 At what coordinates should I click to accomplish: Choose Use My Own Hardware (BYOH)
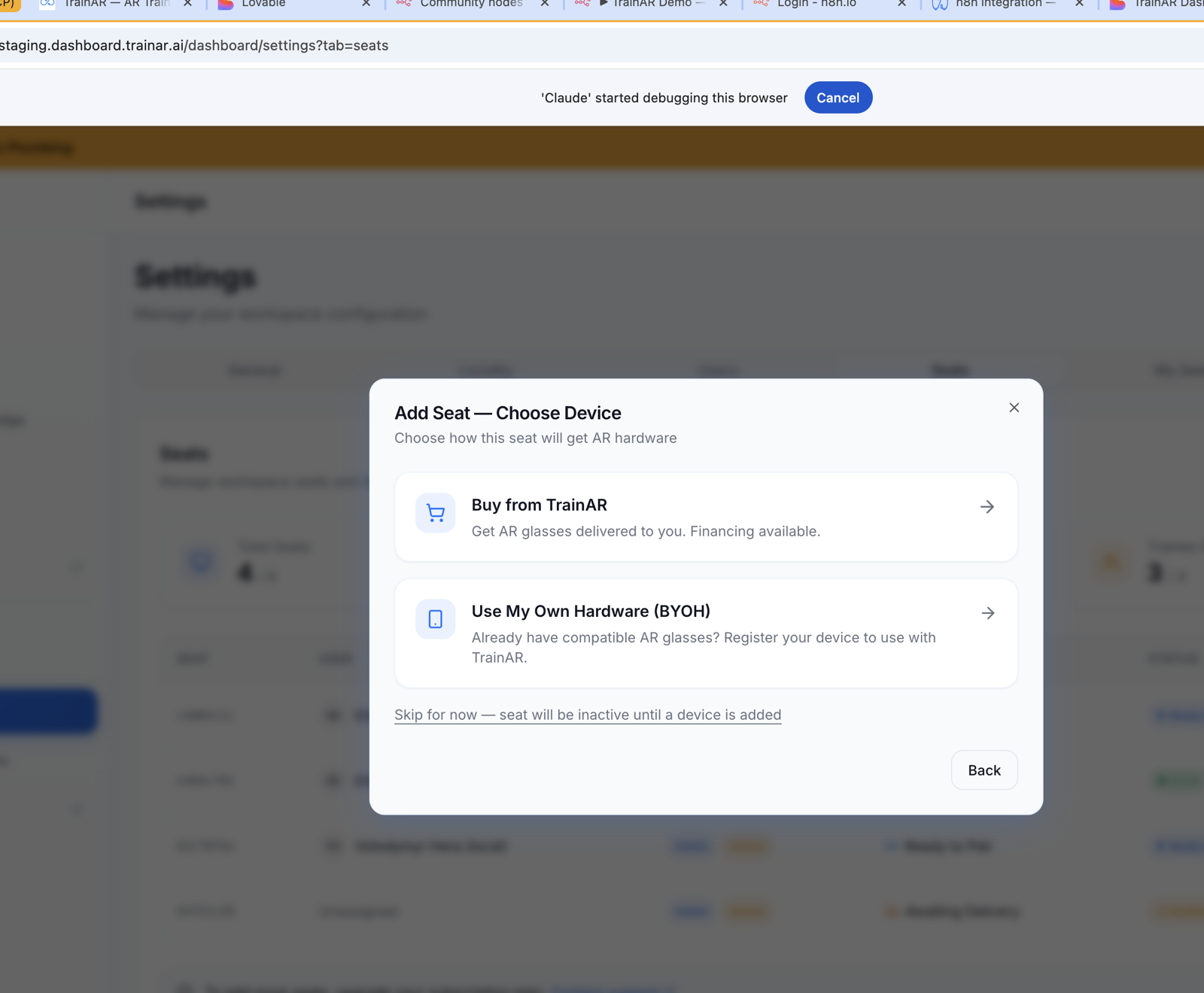tap(706, 633)
